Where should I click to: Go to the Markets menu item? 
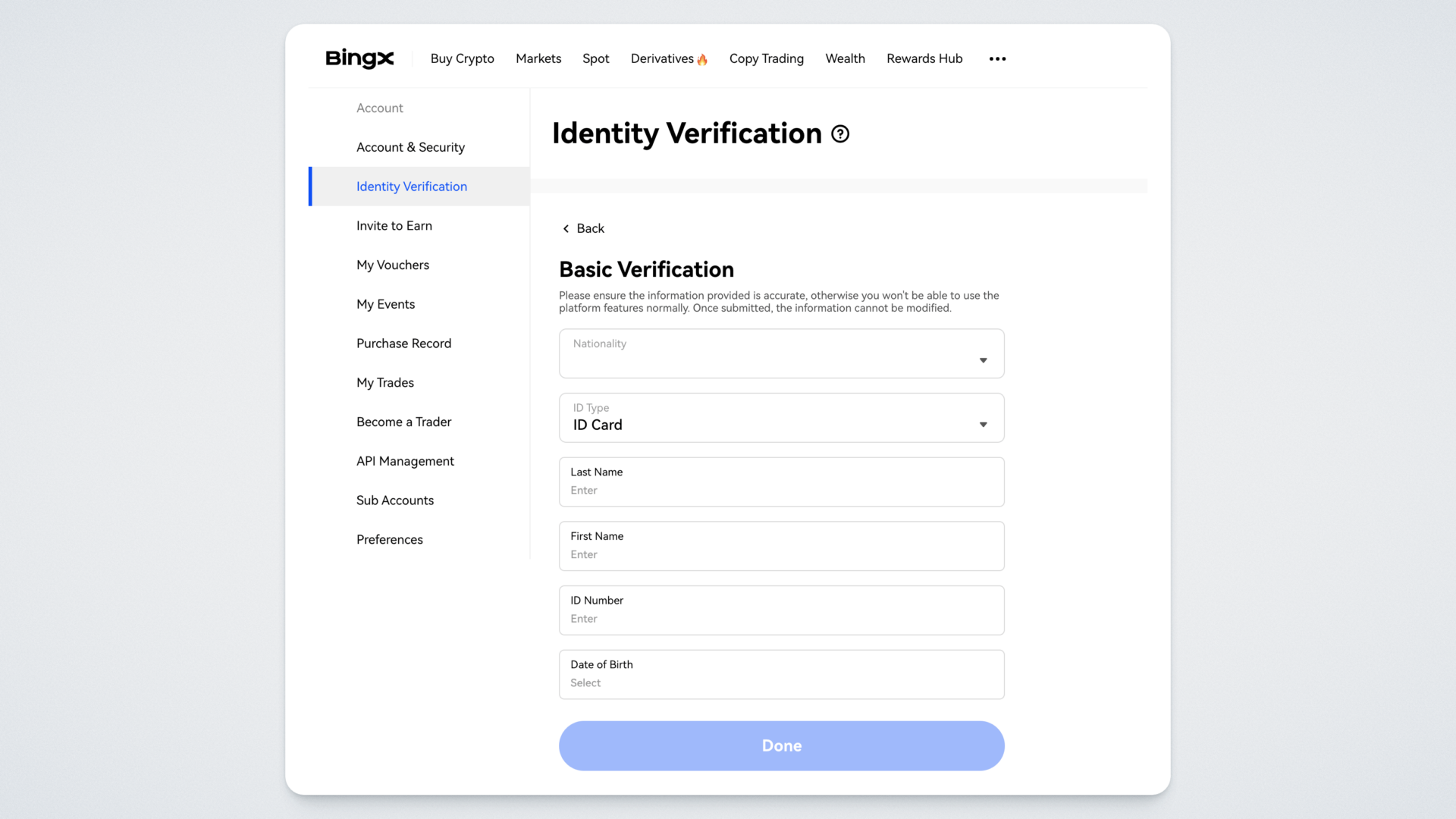(538, 58)
